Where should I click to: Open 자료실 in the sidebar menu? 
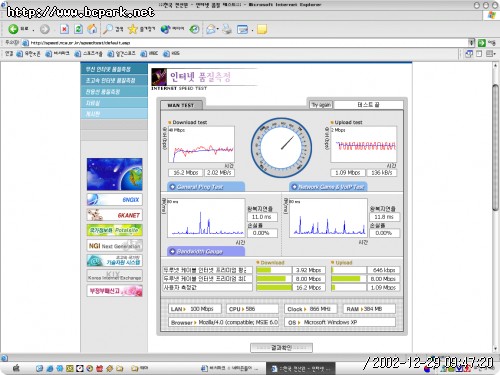pyautogui.click(x=114, y=103)
